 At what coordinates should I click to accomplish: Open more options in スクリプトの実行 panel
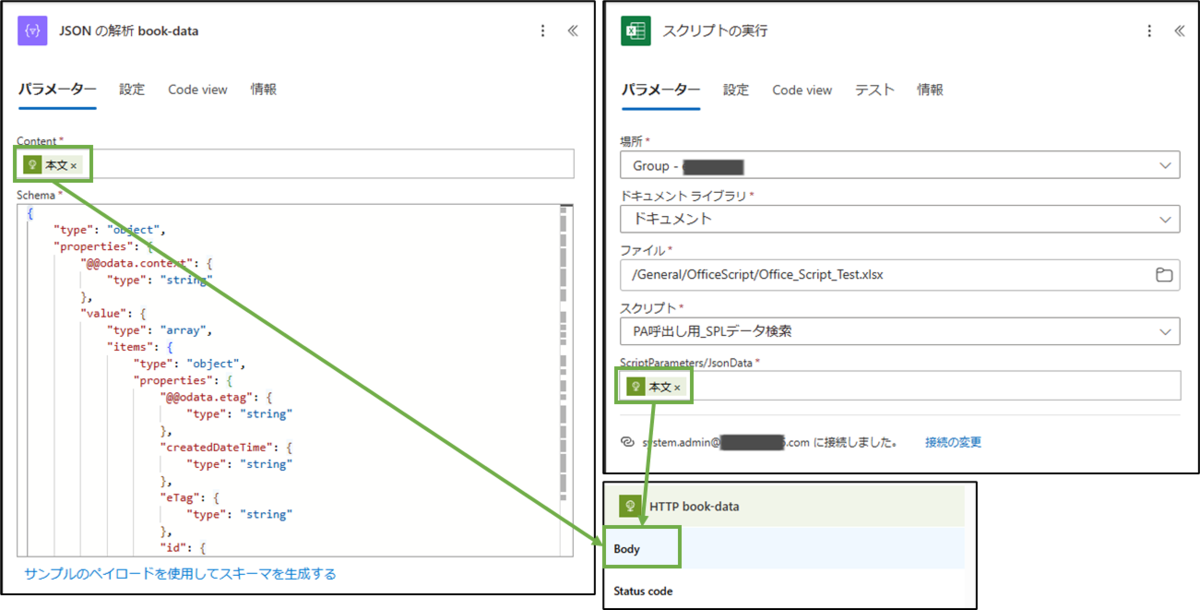point(1150,31)
